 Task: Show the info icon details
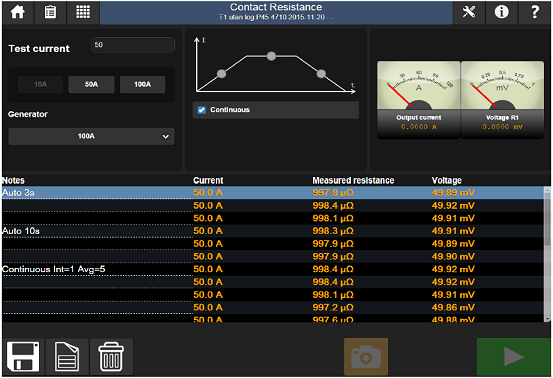502,12
